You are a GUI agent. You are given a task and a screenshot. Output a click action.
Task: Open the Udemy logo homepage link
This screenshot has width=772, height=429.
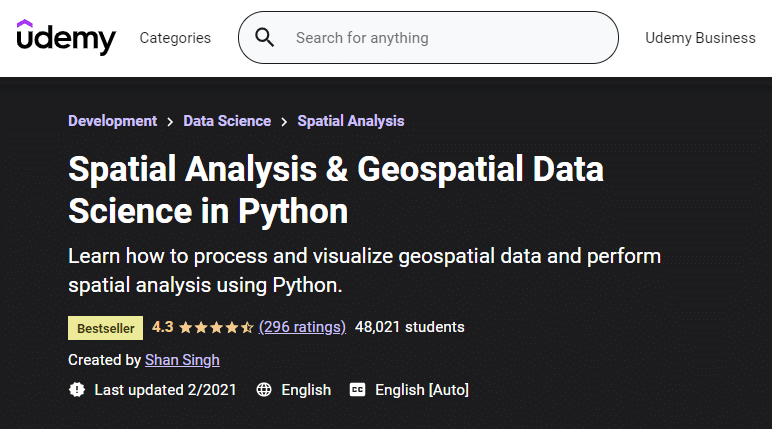point(66,37)
